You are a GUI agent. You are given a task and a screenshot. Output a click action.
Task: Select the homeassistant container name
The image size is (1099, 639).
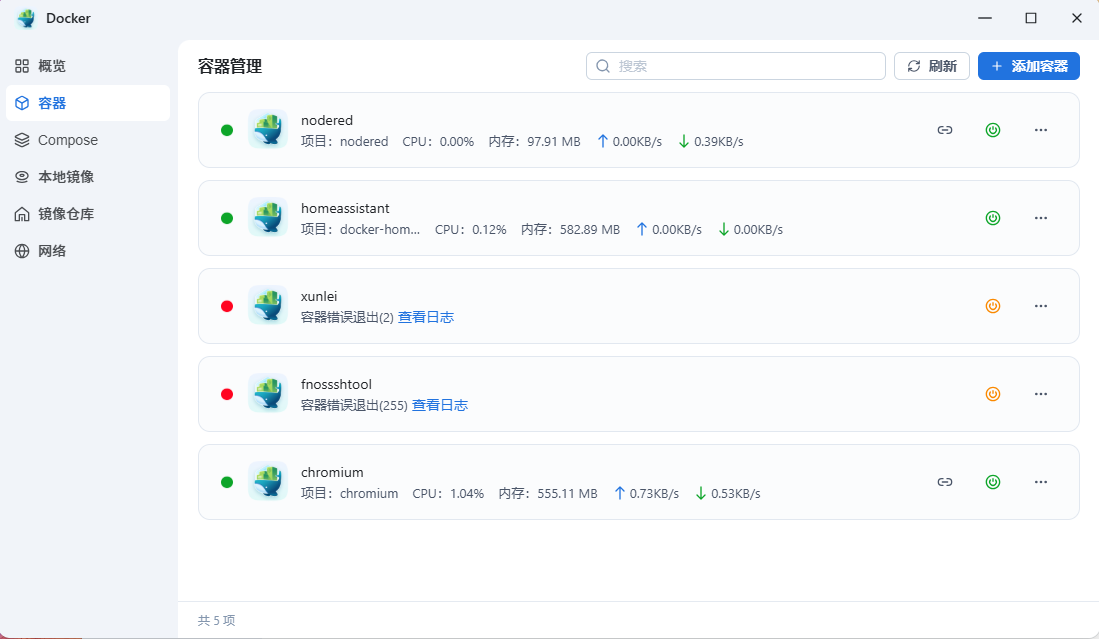coord(345,208)
